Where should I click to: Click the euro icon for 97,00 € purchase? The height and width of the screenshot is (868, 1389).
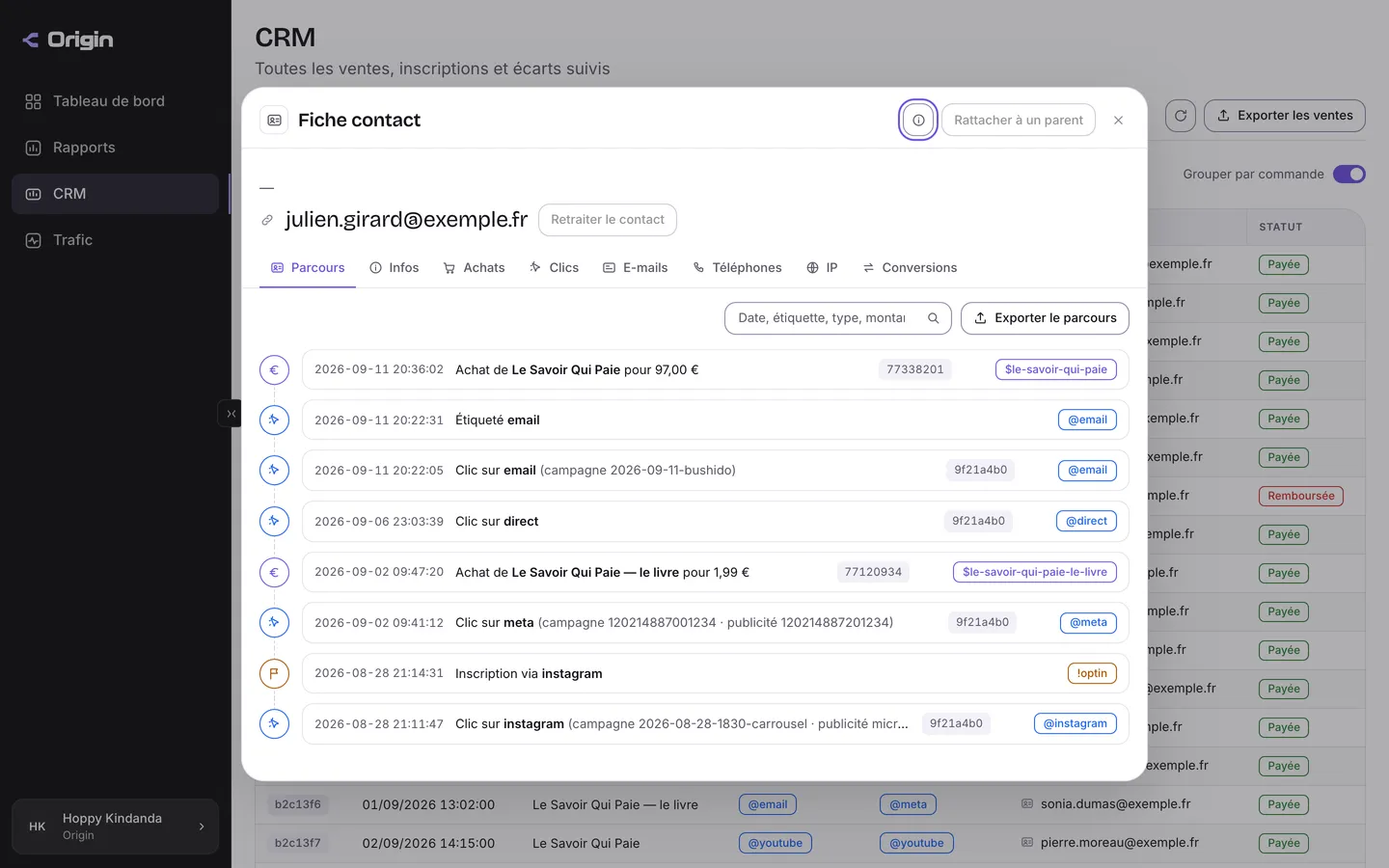coord(274,369)
